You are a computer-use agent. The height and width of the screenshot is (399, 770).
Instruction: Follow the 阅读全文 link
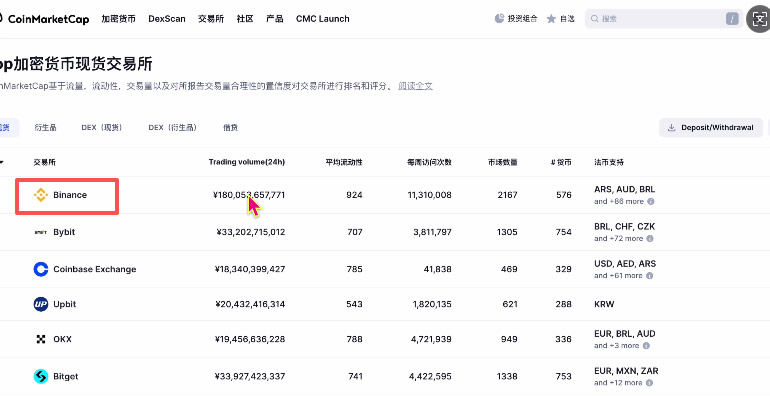[415, 86]
